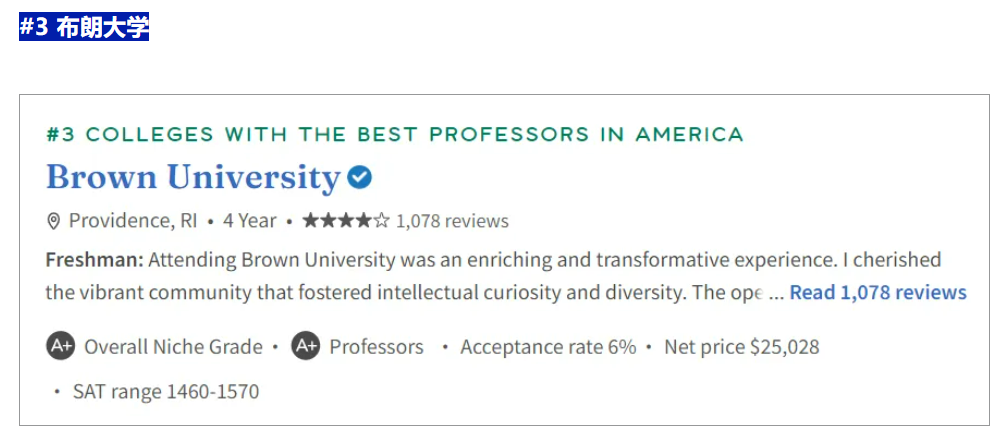Image resolution: width=1008 pixels, height=445 pixels.
Task: Click the empty fifth rating star
Action: pyautogui.click(x=382, y=221)
